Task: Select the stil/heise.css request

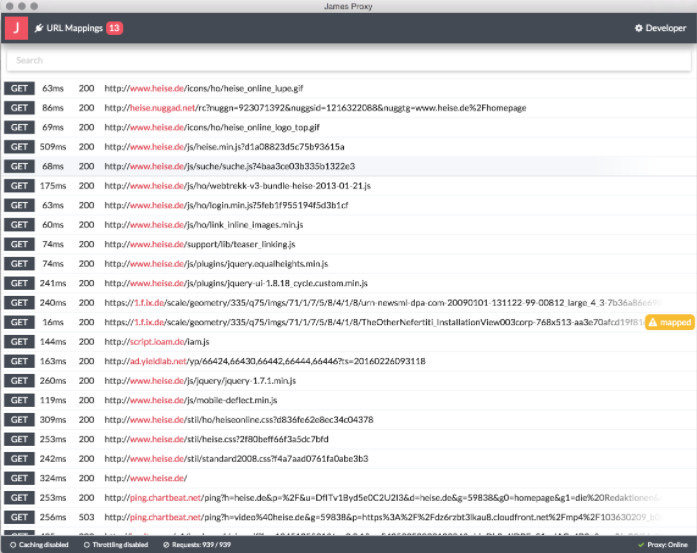Action: click(348, 439)
